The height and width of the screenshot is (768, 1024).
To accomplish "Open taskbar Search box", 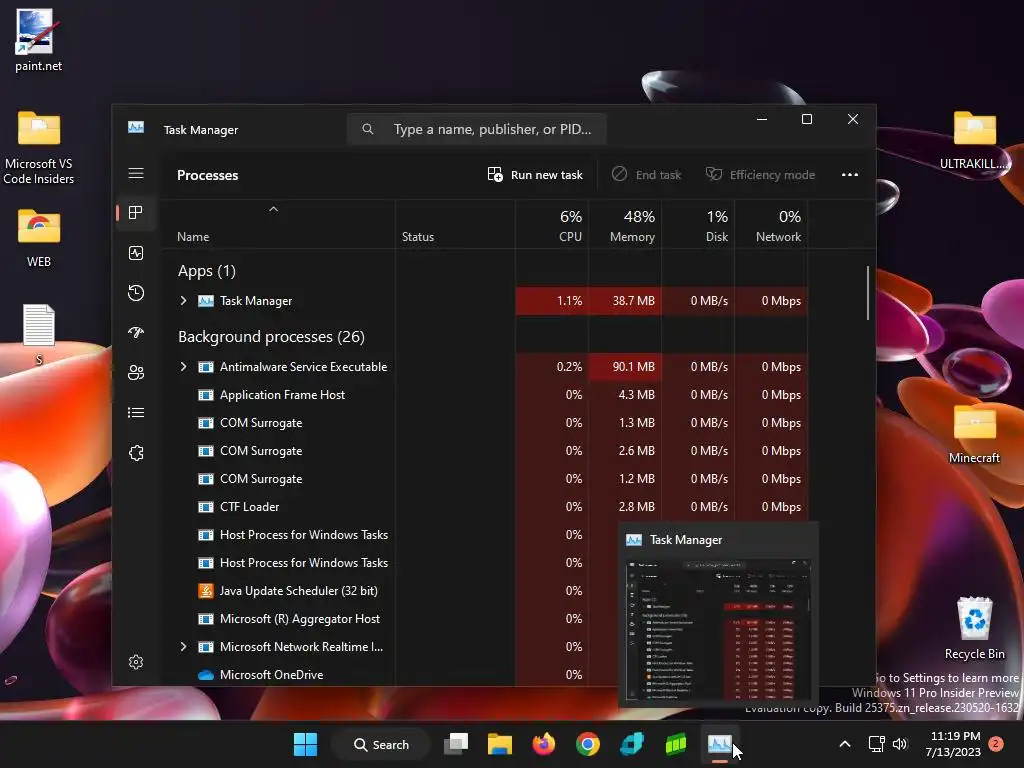I will pyautogui.click(x=381, y=744).
